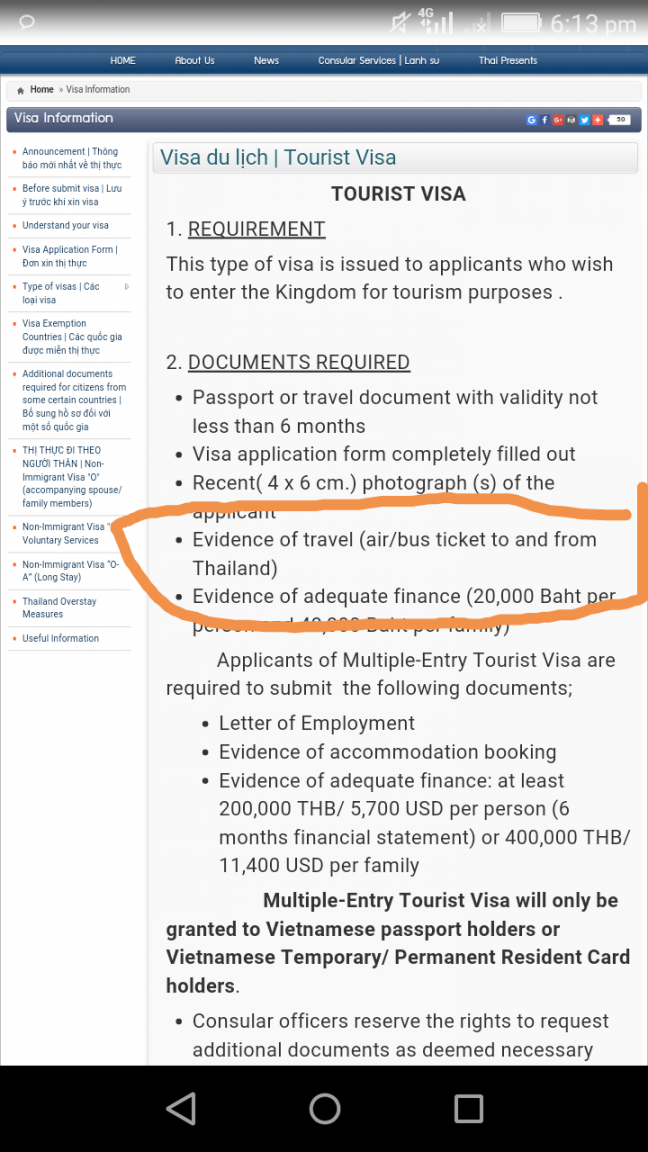The height and width of the screenshot is (1152, 648).
Task: Open the Visa Application Form link
Action: 69,256
